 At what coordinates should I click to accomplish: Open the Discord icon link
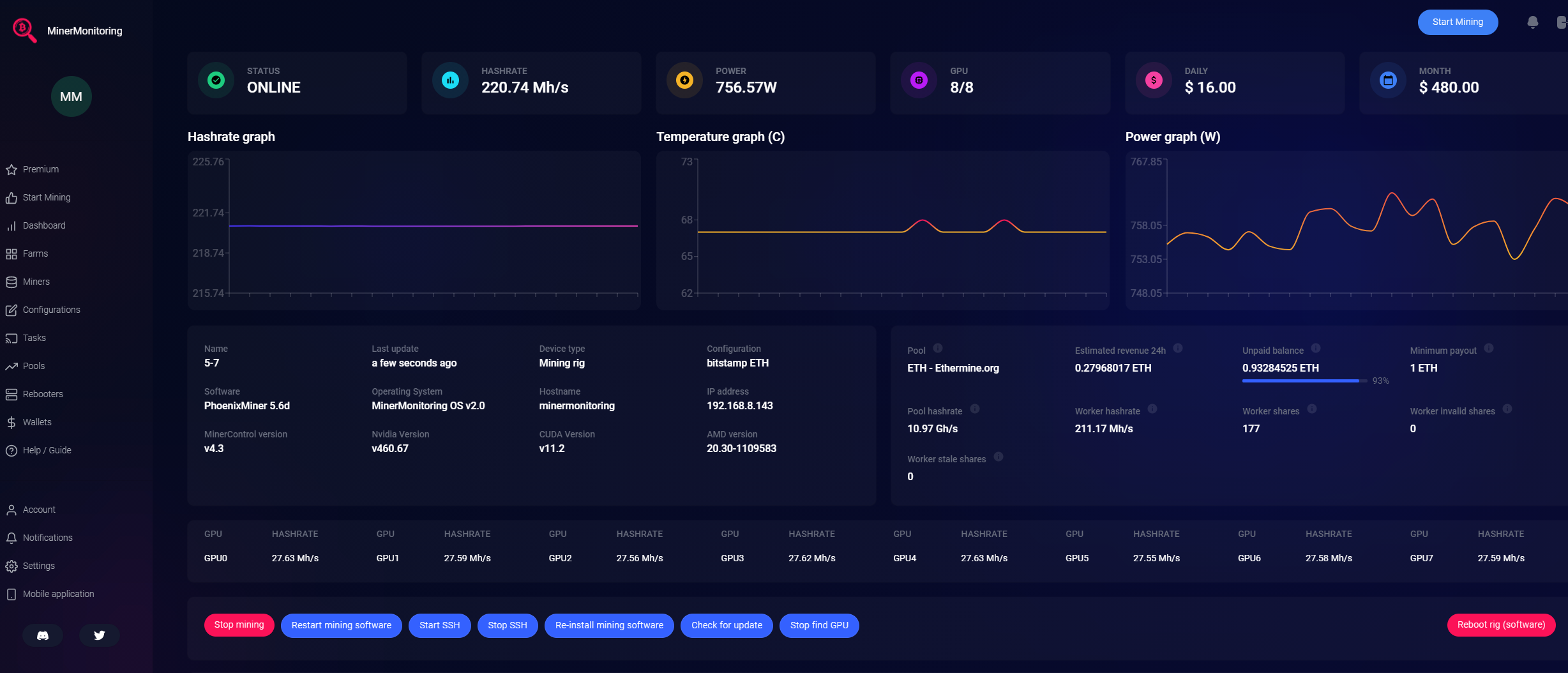coord(43,635)
